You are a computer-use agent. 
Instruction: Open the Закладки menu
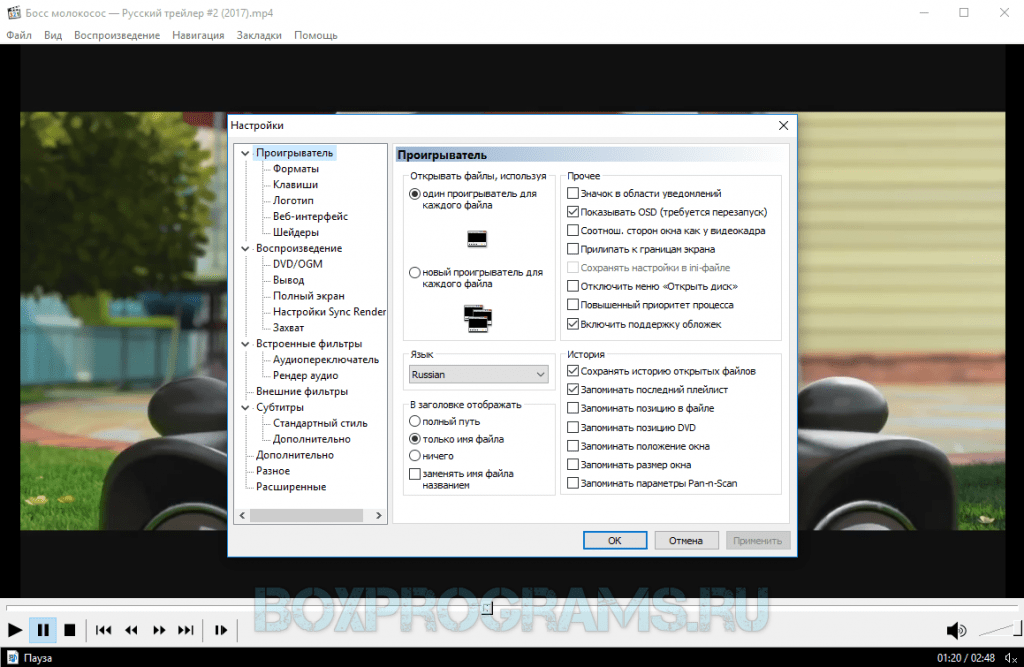click(x=259, y=35)
